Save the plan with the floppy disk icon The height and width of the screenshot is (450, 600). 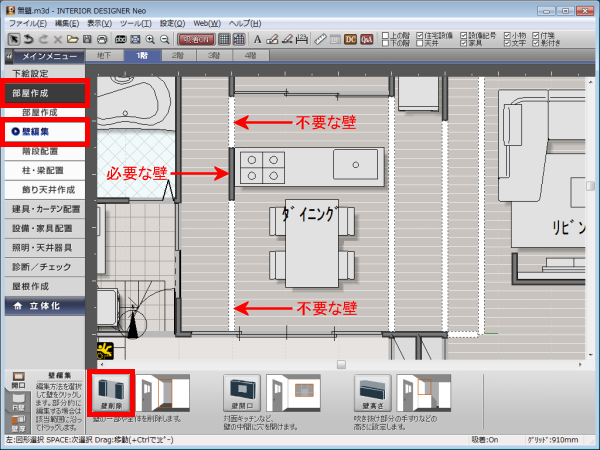pos(87,38)
